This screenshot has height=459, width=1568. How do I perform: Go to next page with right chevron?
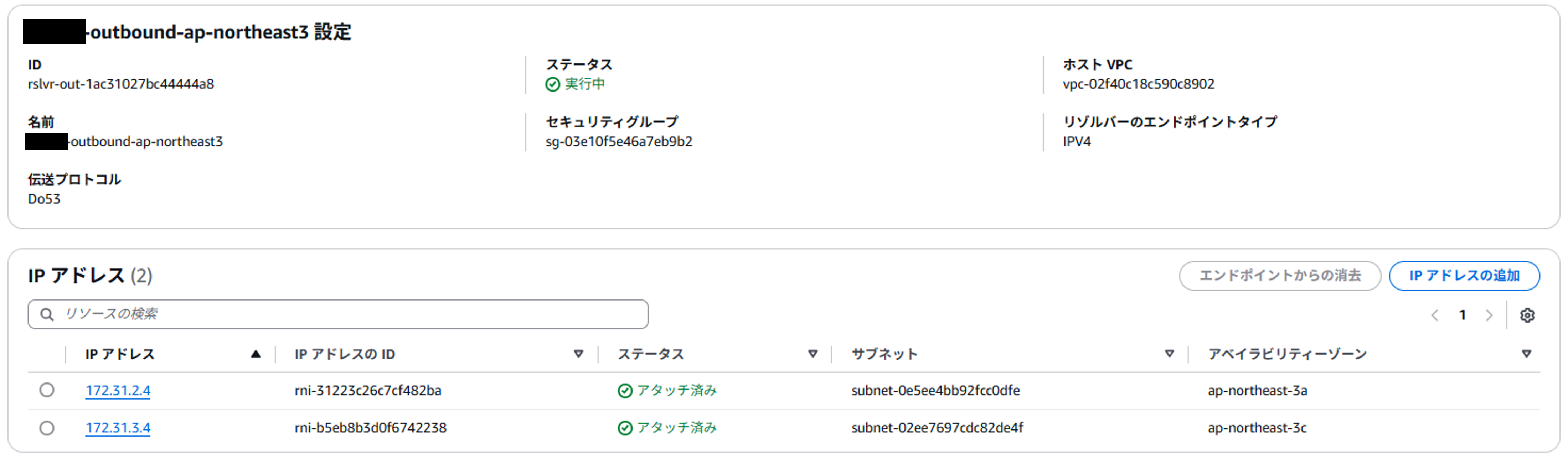(x=1490, y=315)
